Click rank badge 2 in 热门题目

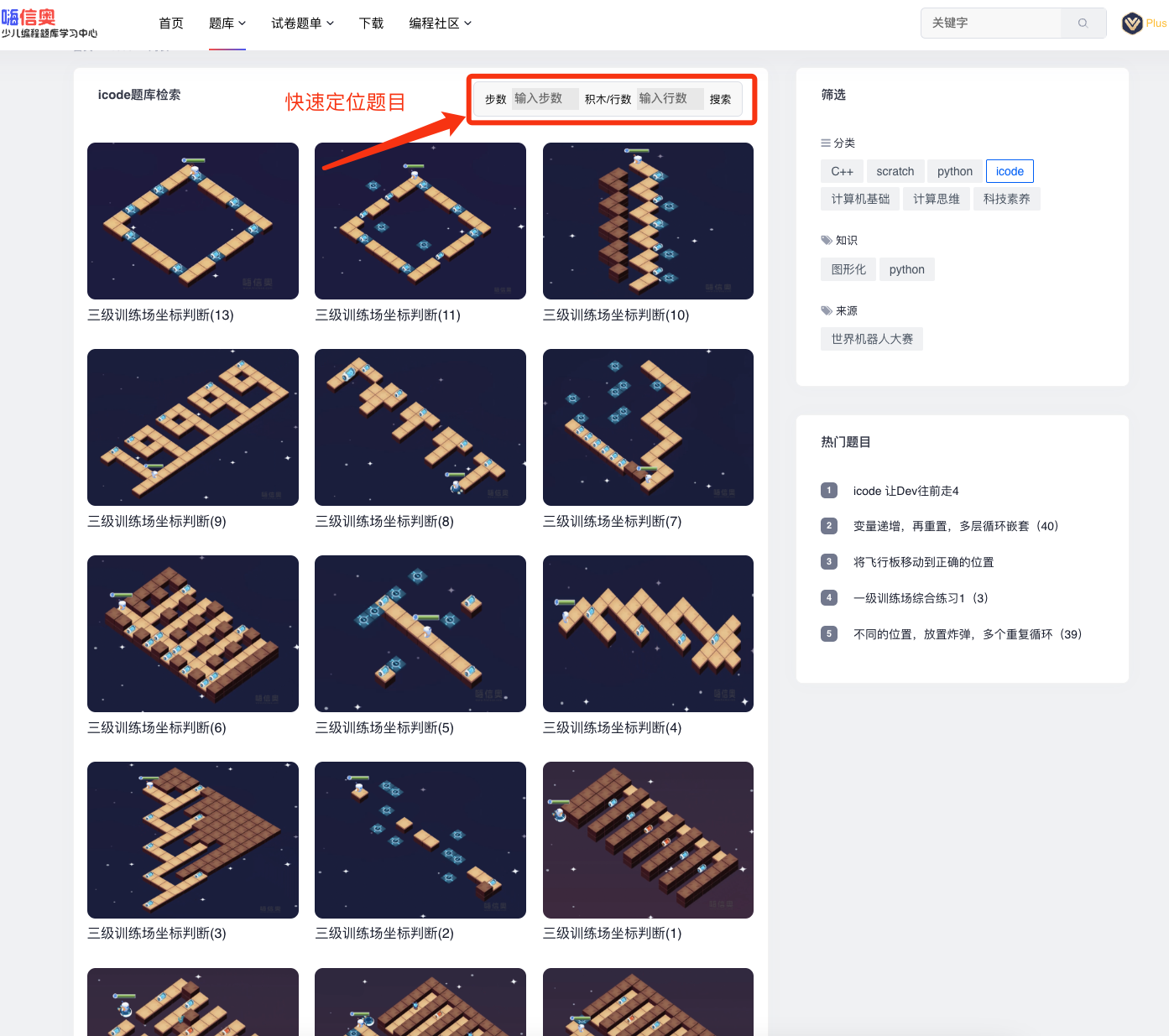click(829, 526)
